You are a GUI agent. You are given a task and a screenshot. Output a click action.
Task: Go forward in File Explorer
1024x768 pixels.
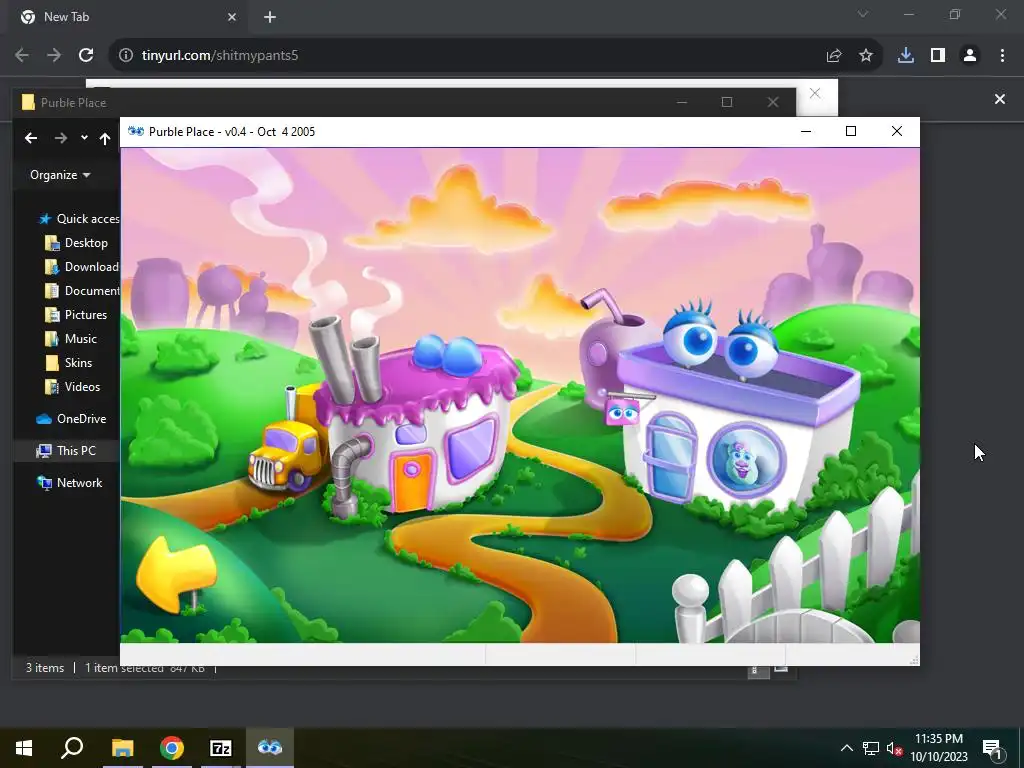[x=61, y=138]
